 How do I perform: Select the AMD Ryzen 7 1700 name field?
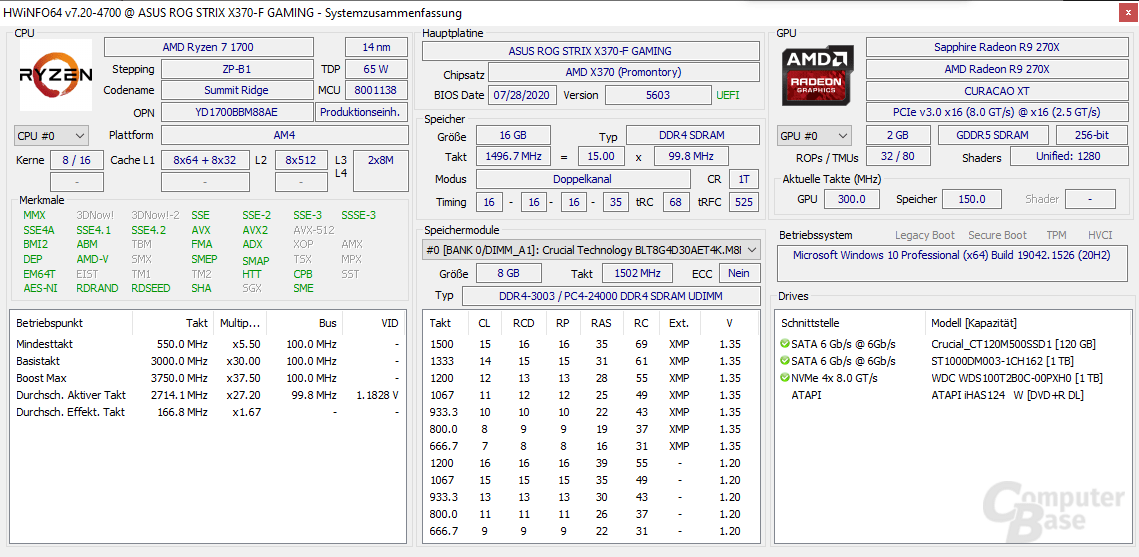(x=208, y=47)
